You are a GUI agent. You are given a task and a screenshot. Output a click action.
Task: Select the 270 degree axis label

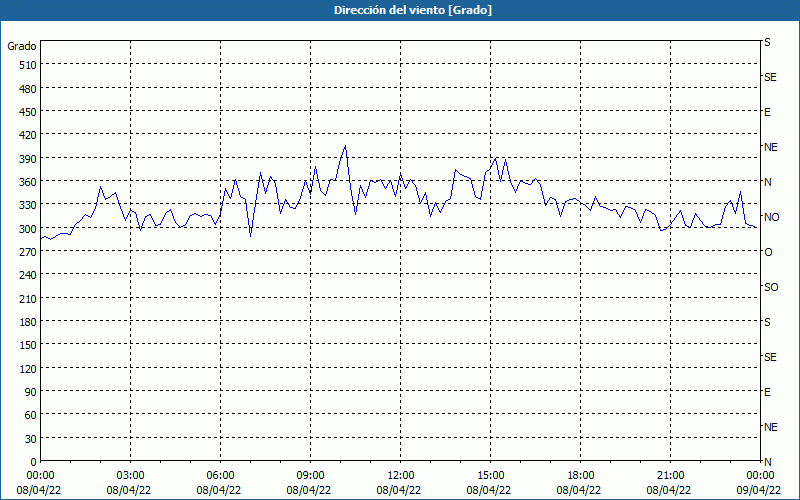point(28,252)
